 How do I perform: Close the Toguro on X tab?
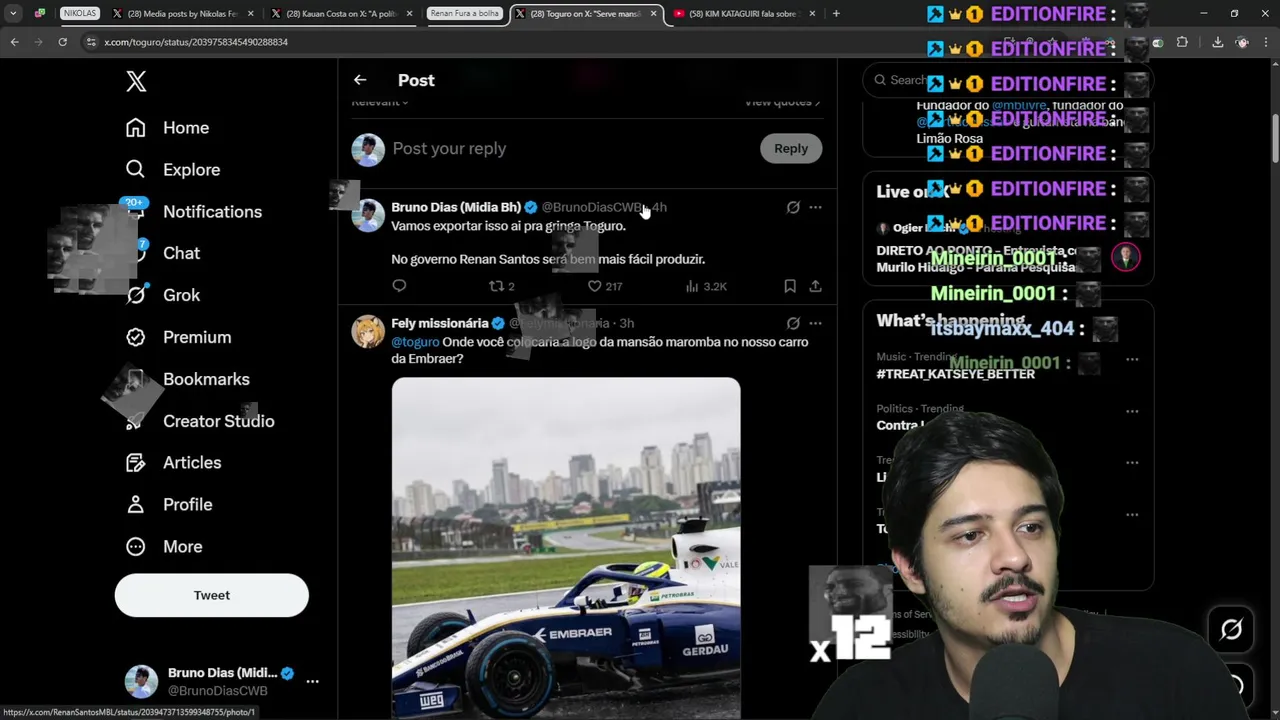[x=654, y=14]
